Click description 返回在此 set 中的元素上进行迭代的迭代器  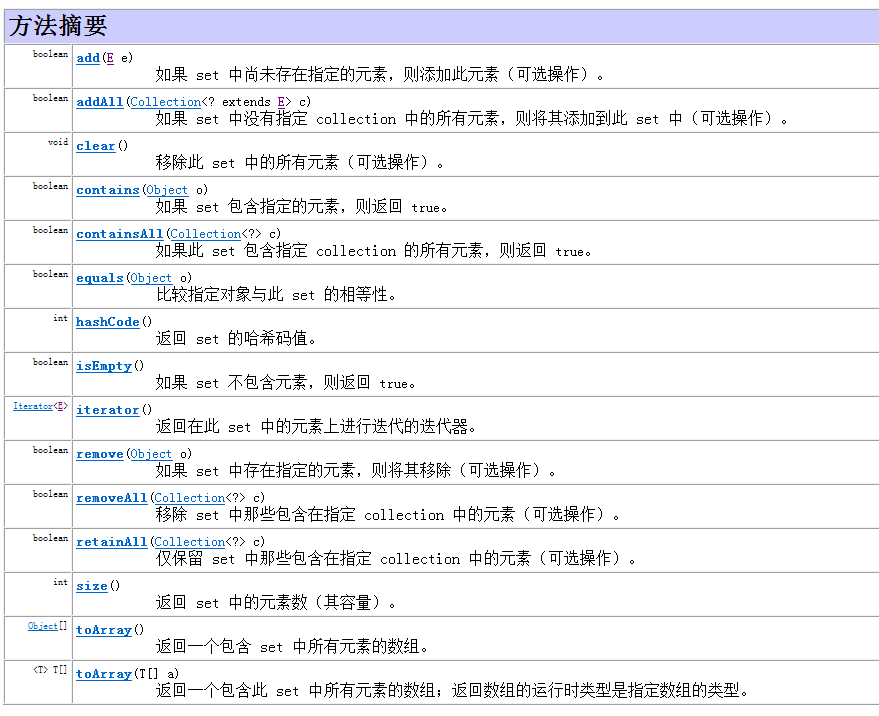(316, 427)
